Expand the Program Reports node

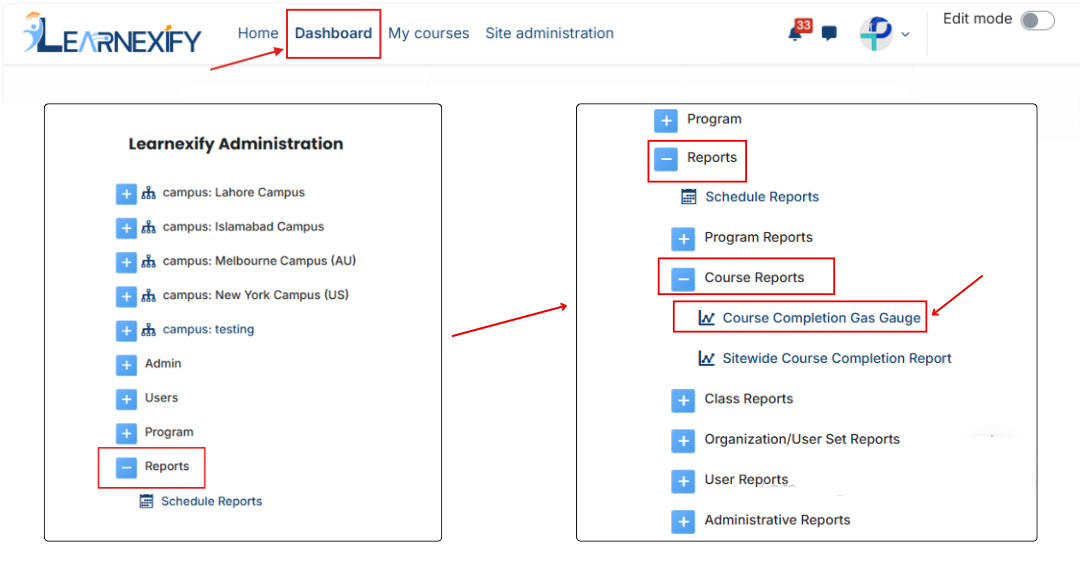coord(683,239)
